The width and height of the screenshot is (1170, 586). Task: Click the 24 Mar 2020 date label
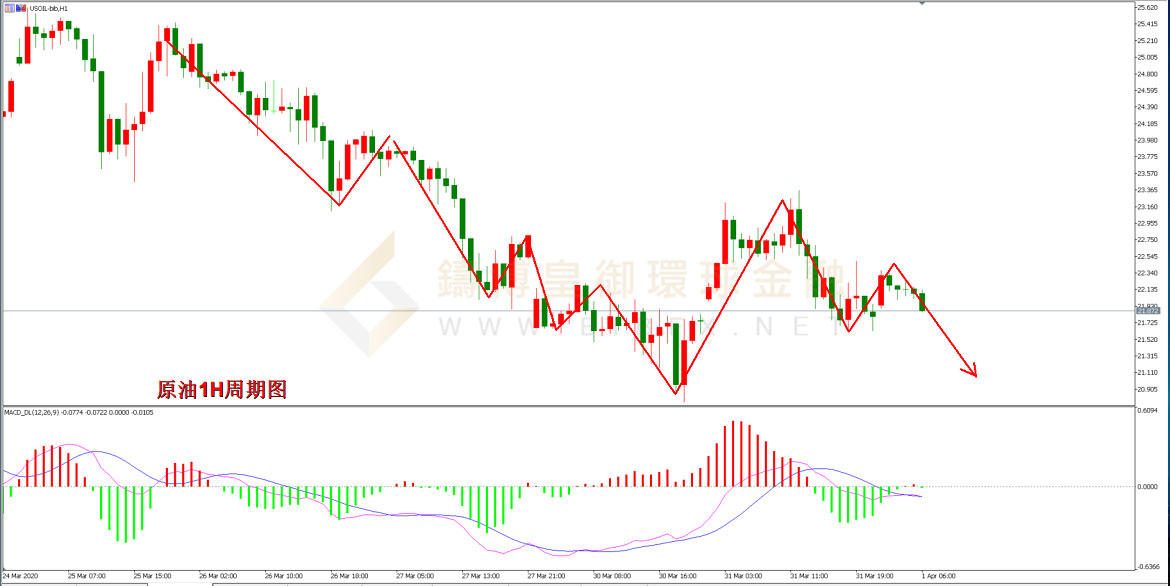(x=23, y=576)
